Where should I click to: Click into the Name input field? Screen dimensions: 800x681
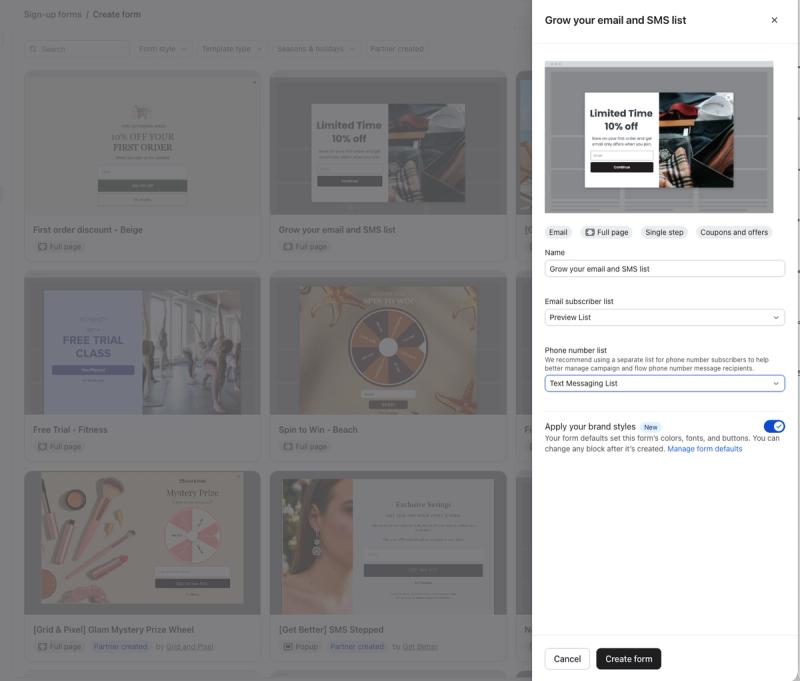coord(664,269)
